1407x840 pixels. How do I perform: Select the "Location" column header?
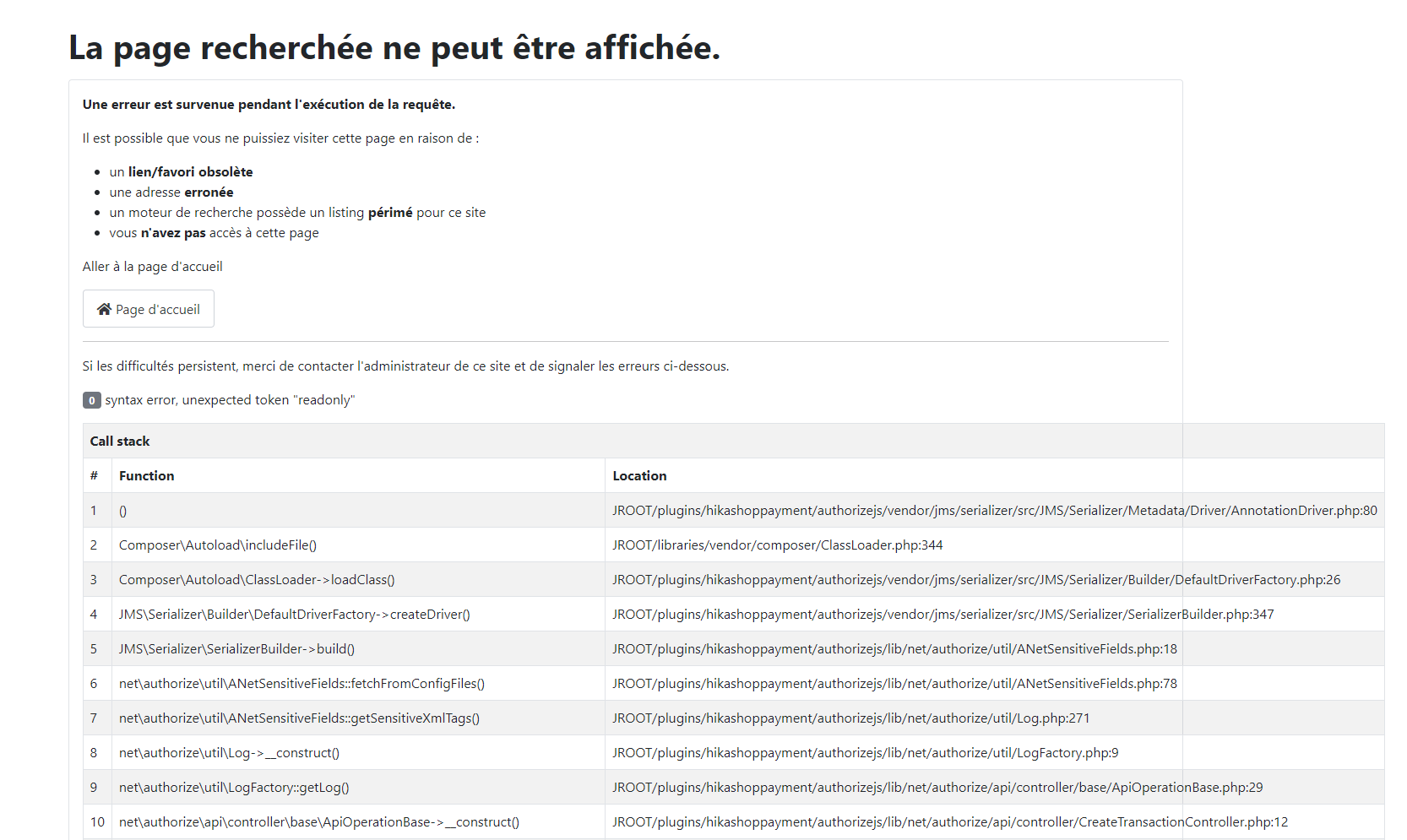click(x=639, y=475)
